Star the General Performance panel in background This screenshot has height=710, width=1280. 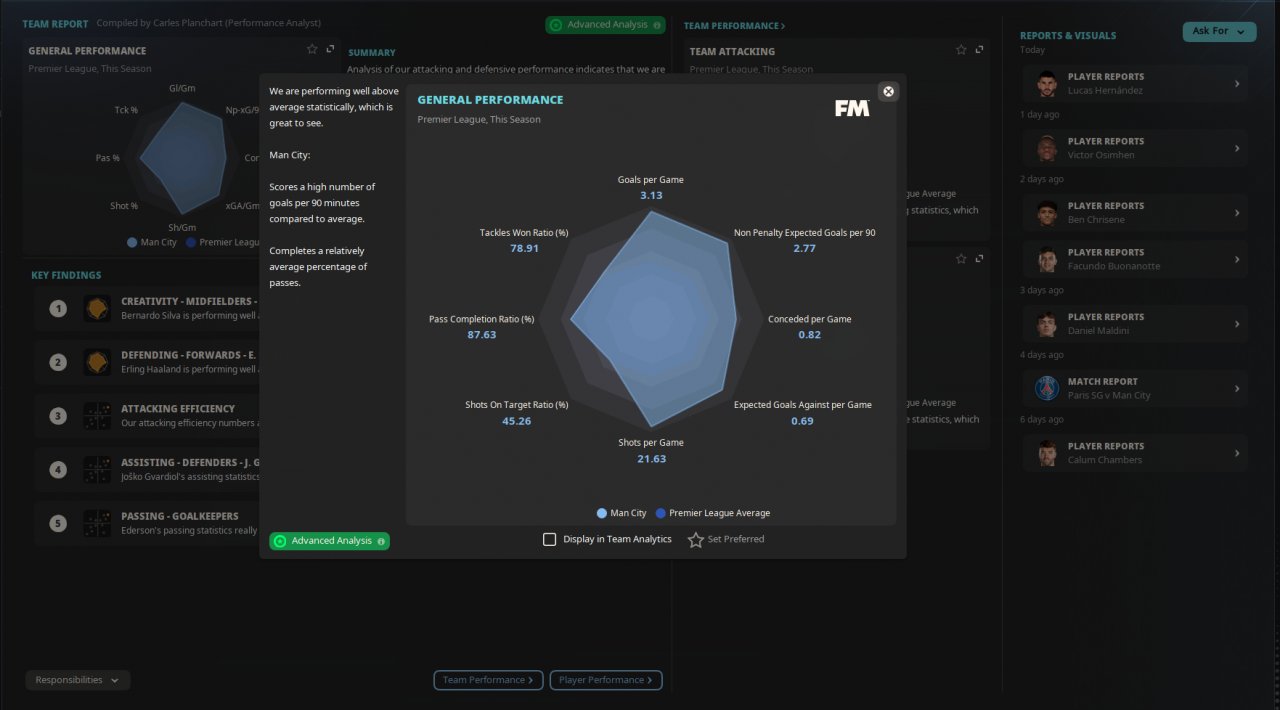312,49
